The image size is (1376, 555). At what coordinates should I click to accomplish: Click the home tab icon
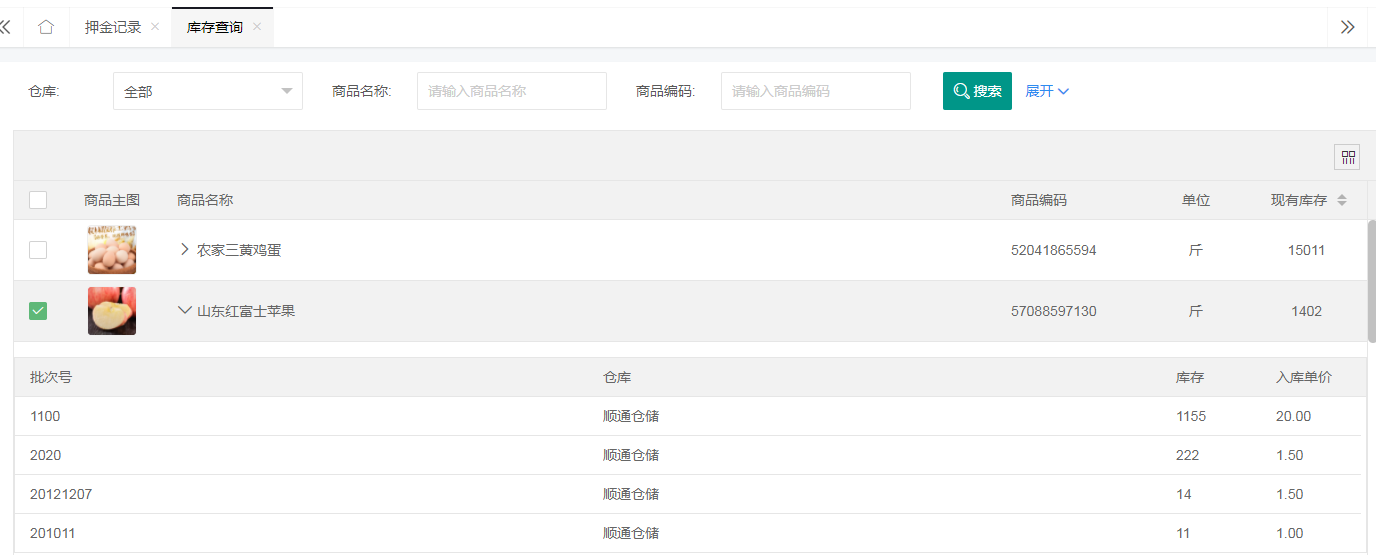[46, 27]
